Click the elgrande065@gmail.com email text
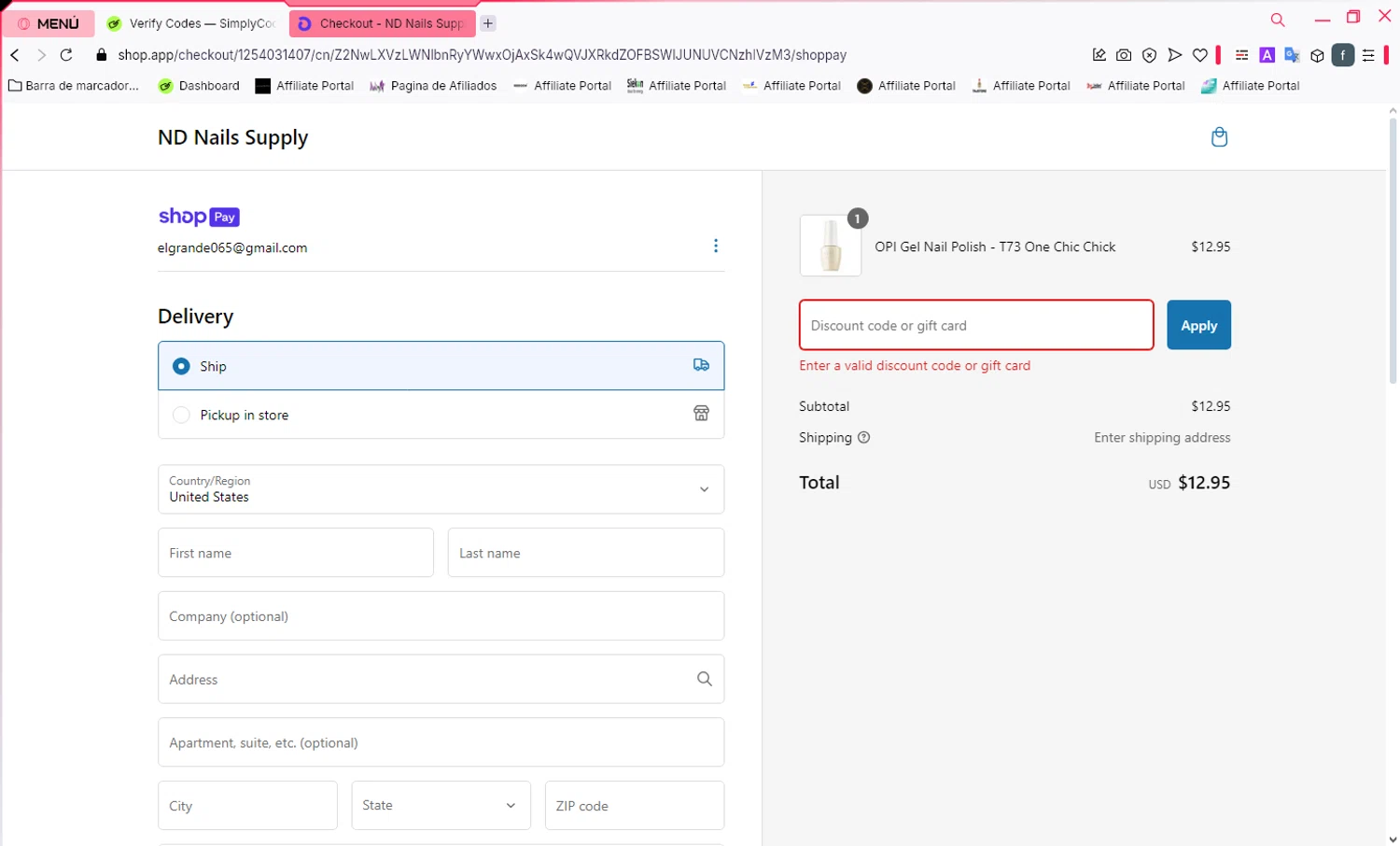Viewport: 1400px width, 846px height. coord(232,248)
